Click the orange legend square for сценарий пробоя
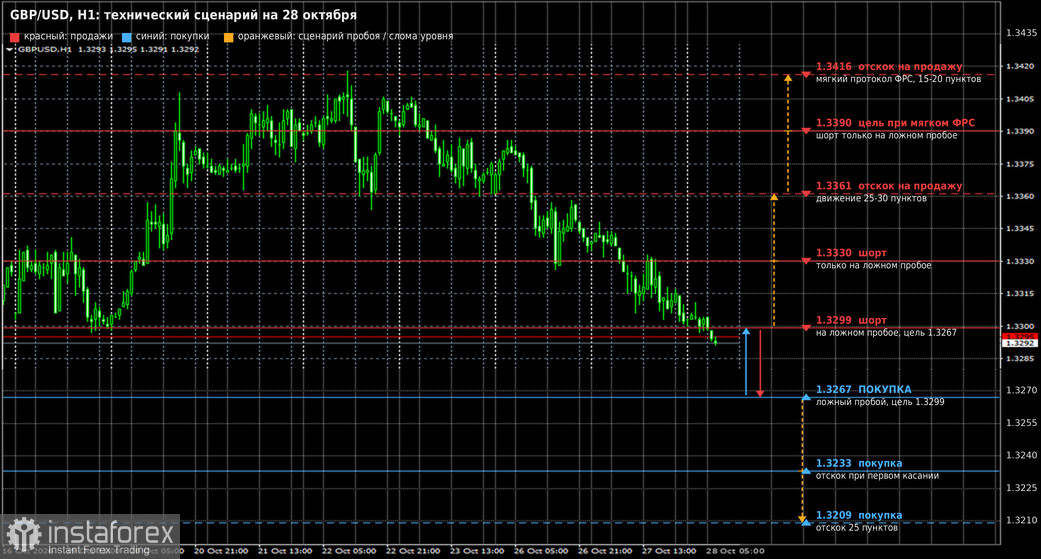This screenshot has height=559, width=1041. pyautogui.click(x=228, y=37)
